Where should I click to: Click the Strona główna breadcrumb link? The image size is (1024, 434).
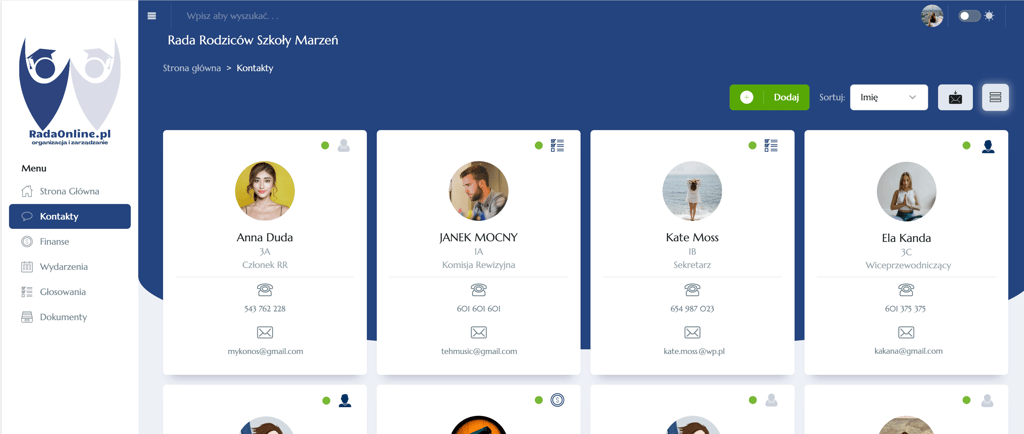[x=192, y=68]
